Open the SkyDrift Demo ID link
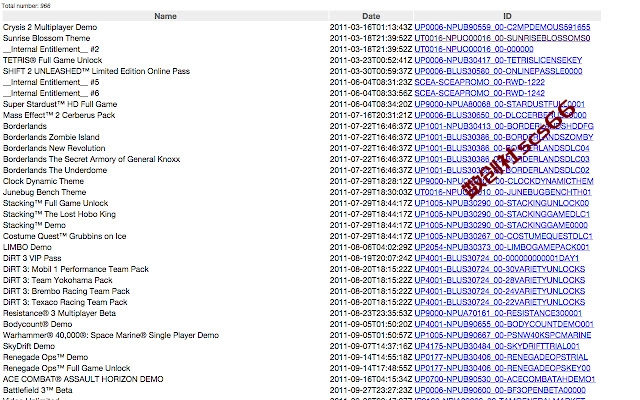The image size is (640, 400). click(x=497, y=347)
